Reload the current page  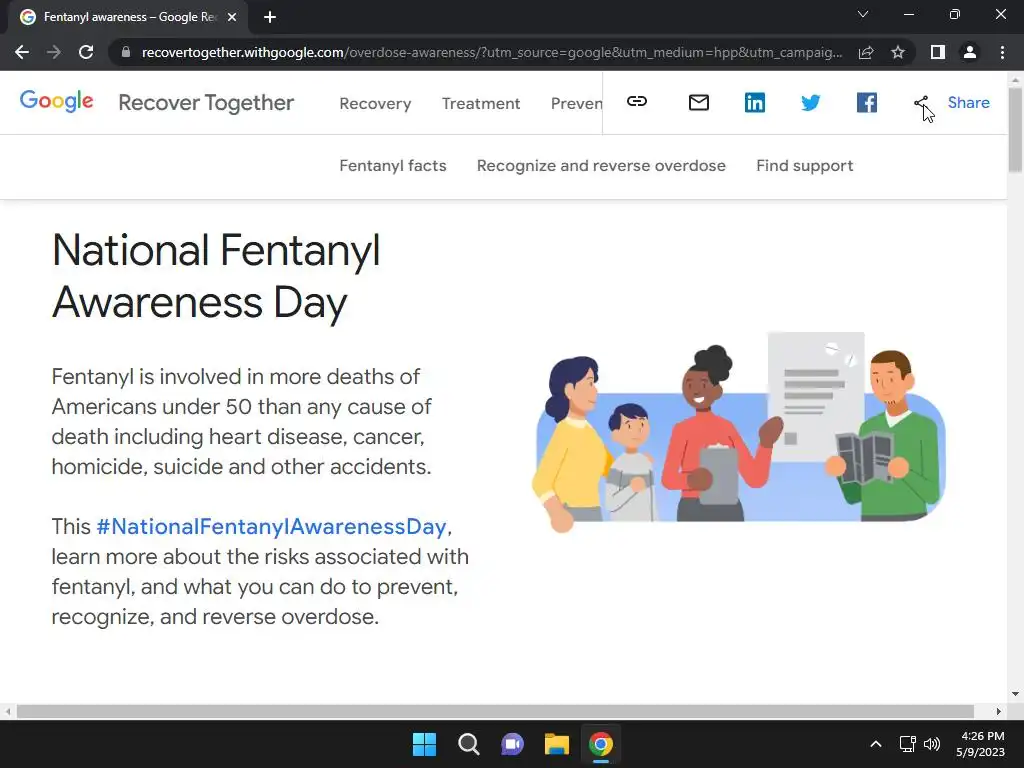86,52
